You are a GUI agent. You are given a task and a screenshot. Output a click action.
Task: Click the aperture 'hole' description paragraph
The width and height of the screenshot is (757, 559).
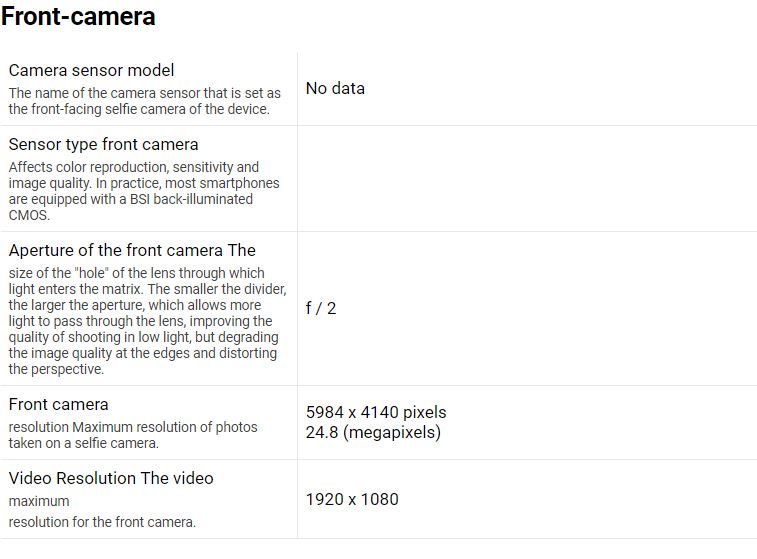pyautogui.click(x=140, y=321)
